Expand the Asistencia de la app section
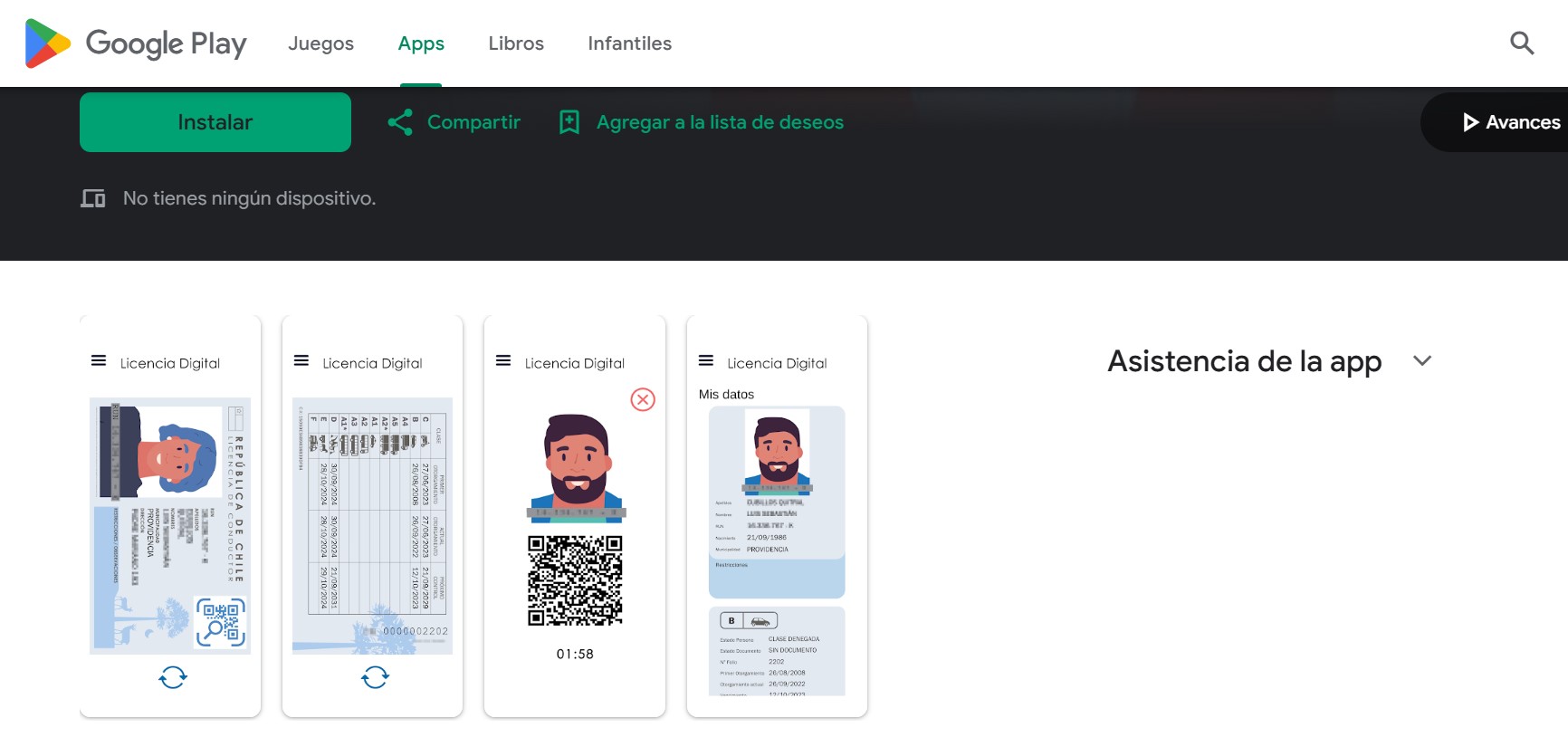The height and width of the screenshot is (737, 1568). (x=1244, y=361)
